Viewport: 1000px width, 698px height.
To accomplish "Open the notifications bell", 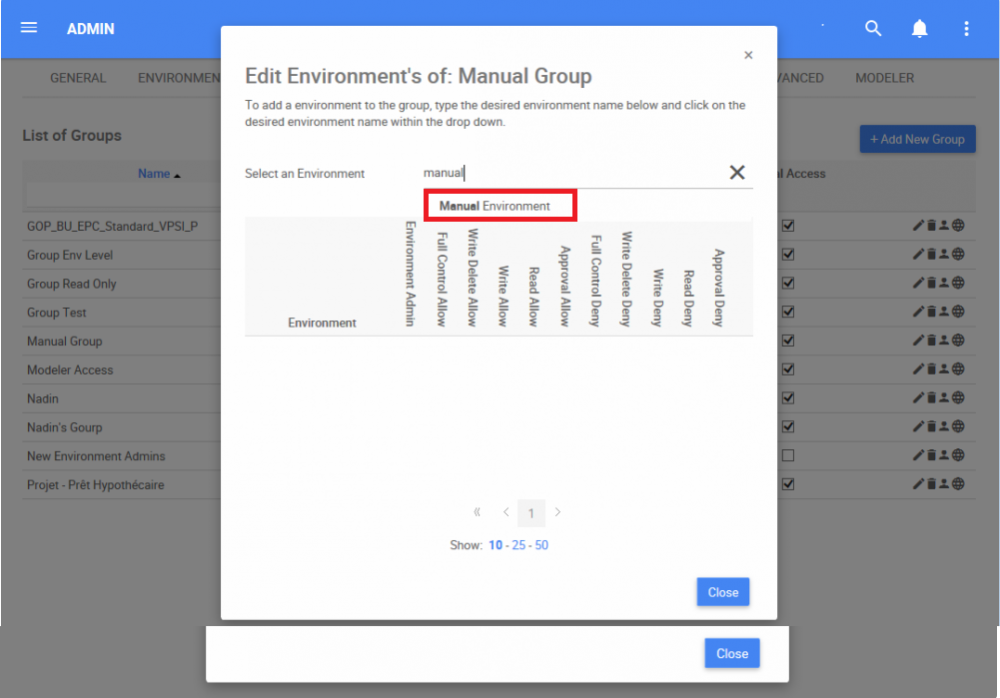I will (x=920, y=29).
